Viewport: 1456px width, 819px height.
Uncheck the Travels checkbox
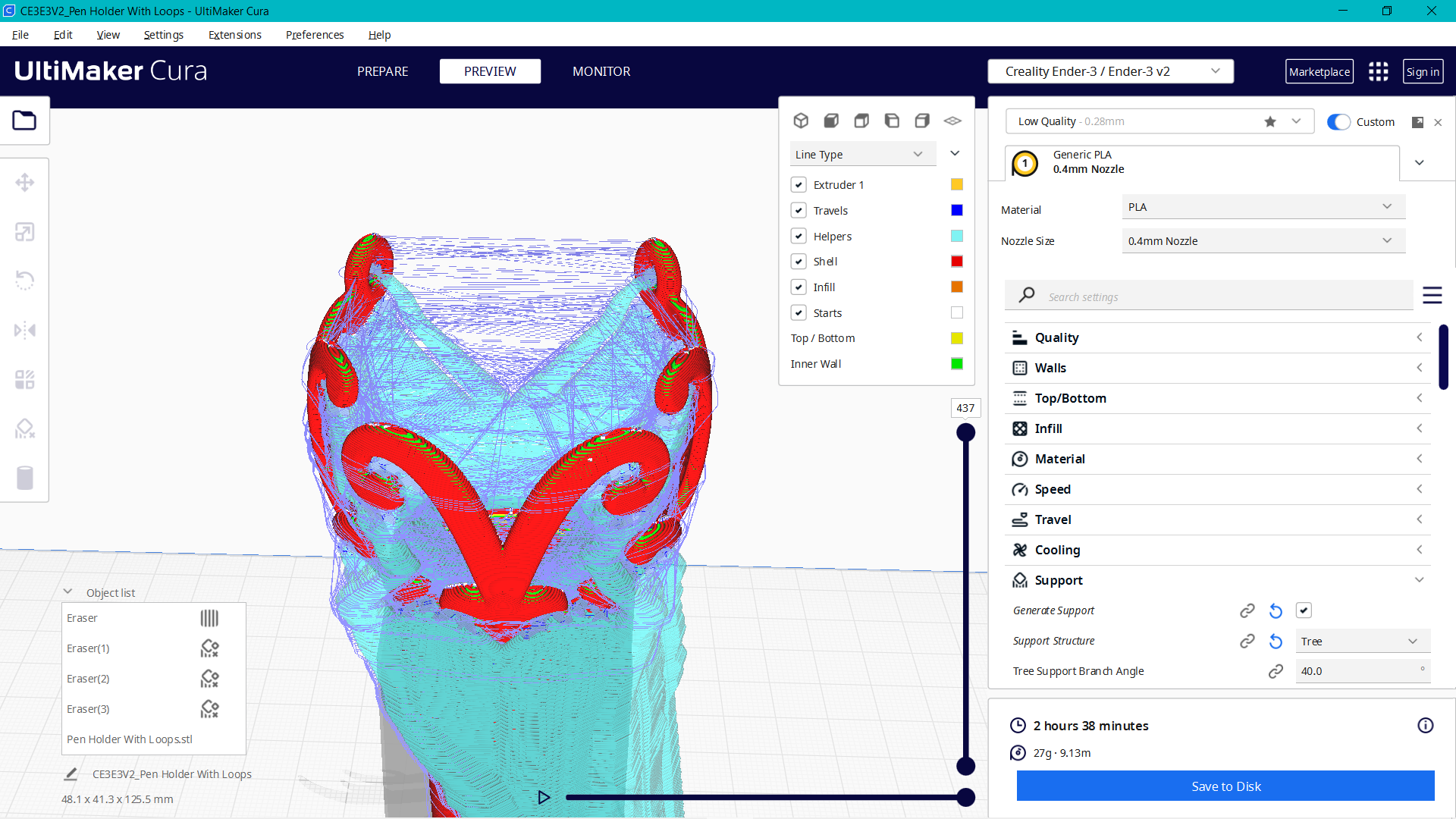[799, 211]
